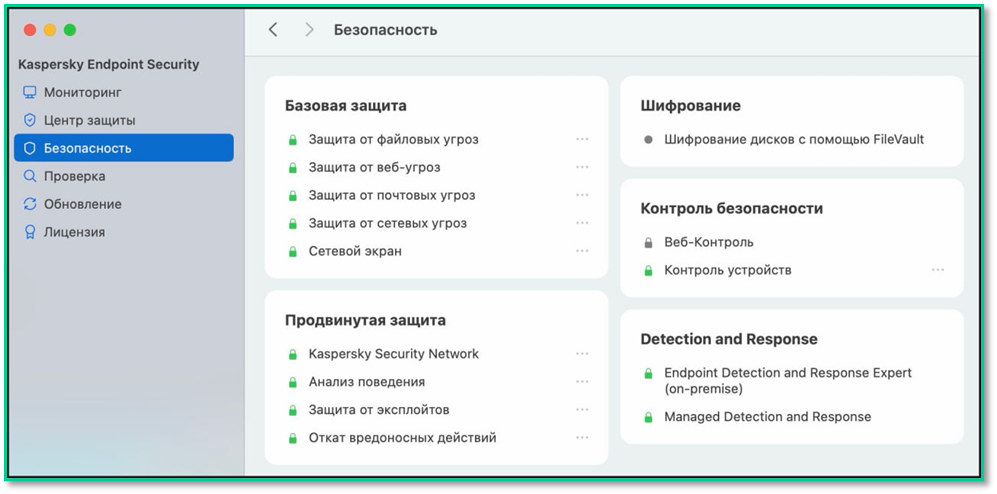Click the Базовая защита heading
997x494 pixels.
pyautogui.click(x=346, y=106)
